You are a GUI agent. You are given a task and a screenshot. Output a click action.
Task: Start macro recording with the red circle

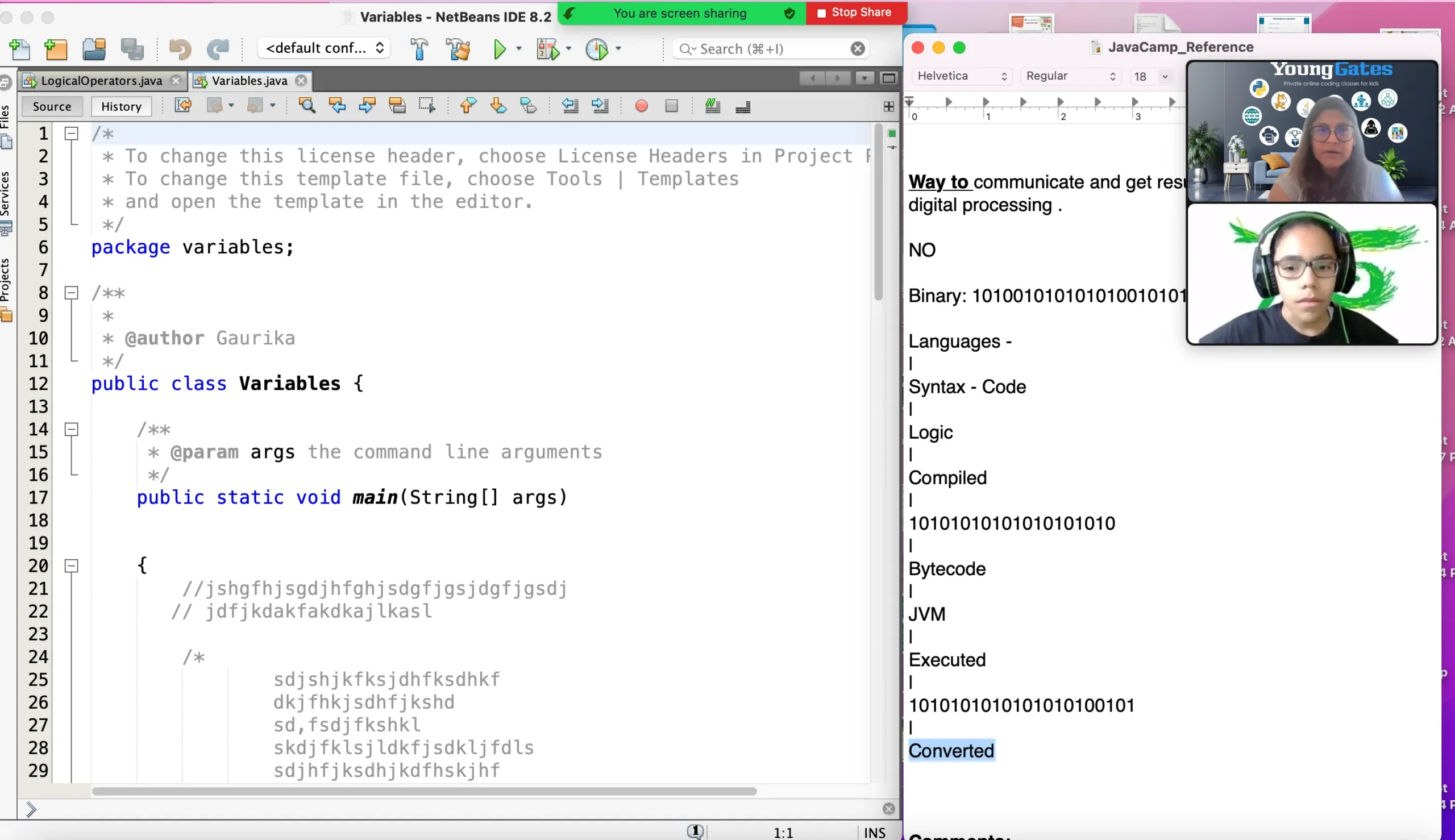point(641,106)
